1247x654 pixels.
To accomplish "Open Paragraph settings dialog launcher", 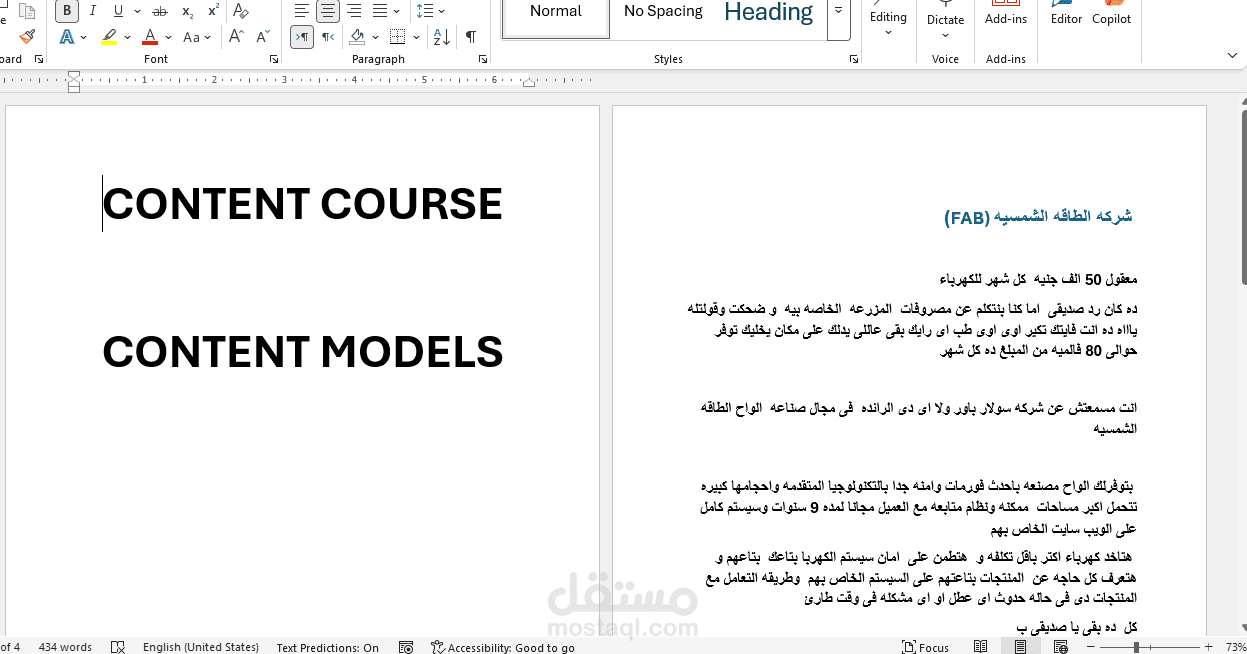I will 483,60.
